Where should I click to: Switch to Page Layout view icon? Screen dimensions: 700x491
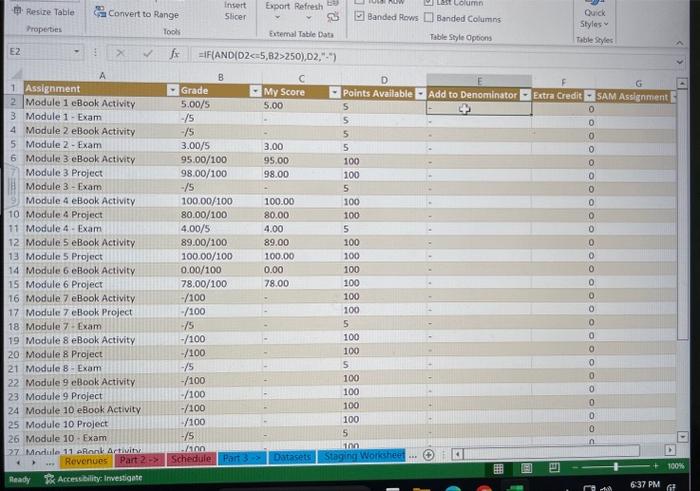pos(526,468)
